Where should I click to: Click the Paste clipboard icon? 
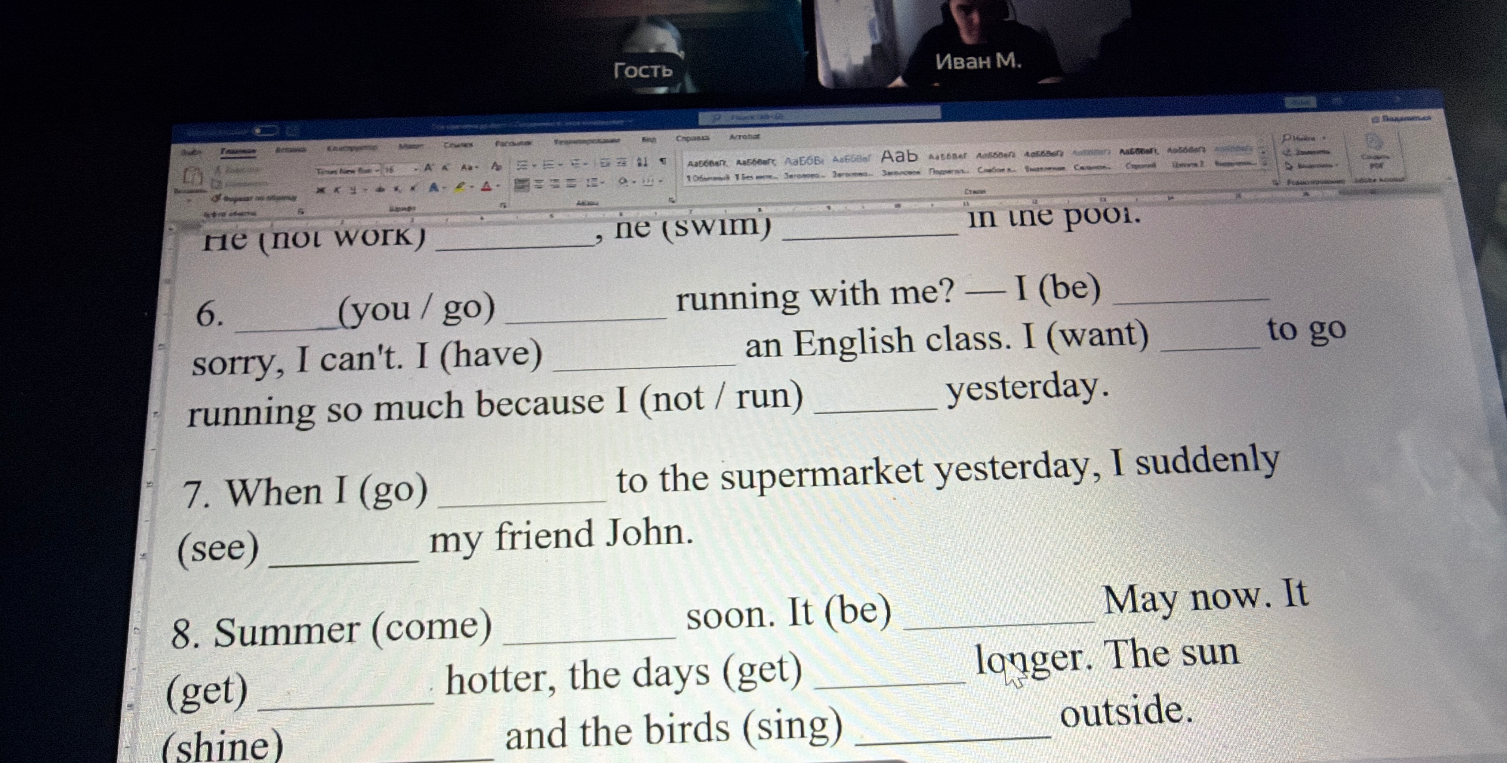[x=192, y=176]
